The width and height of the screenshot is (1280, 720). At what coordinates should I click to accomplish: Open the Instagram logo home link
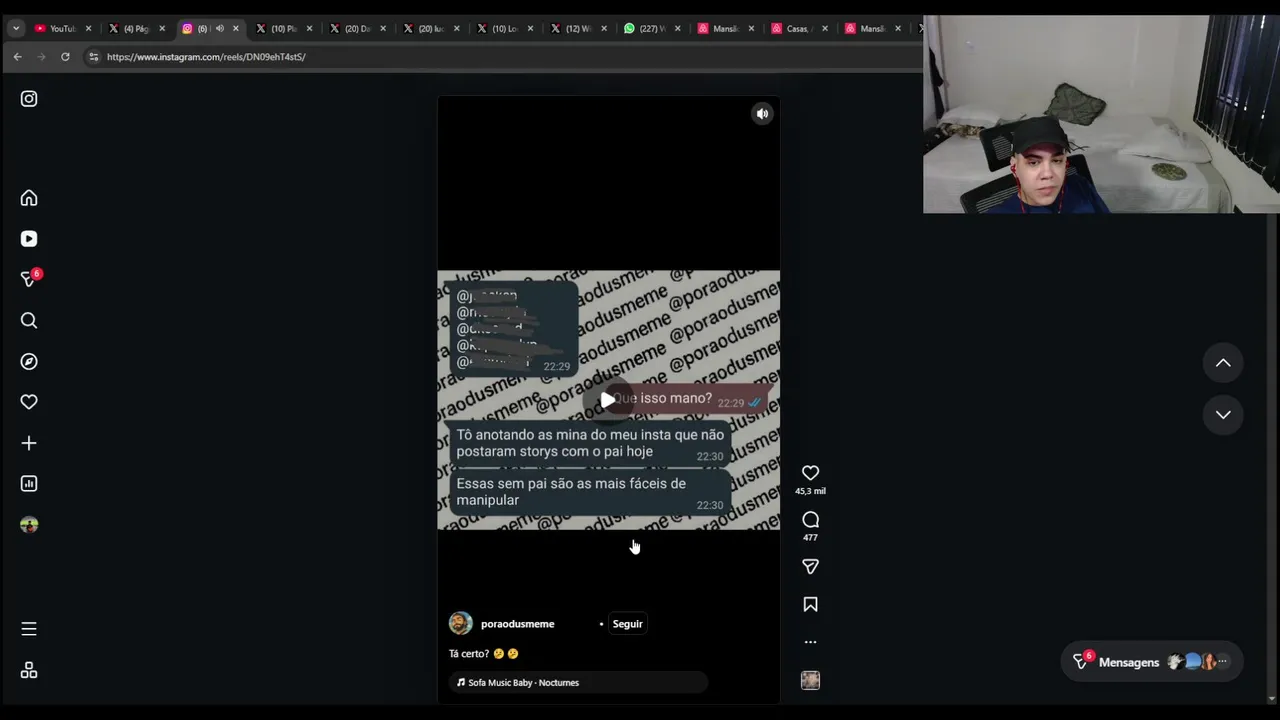pos(29,99)
